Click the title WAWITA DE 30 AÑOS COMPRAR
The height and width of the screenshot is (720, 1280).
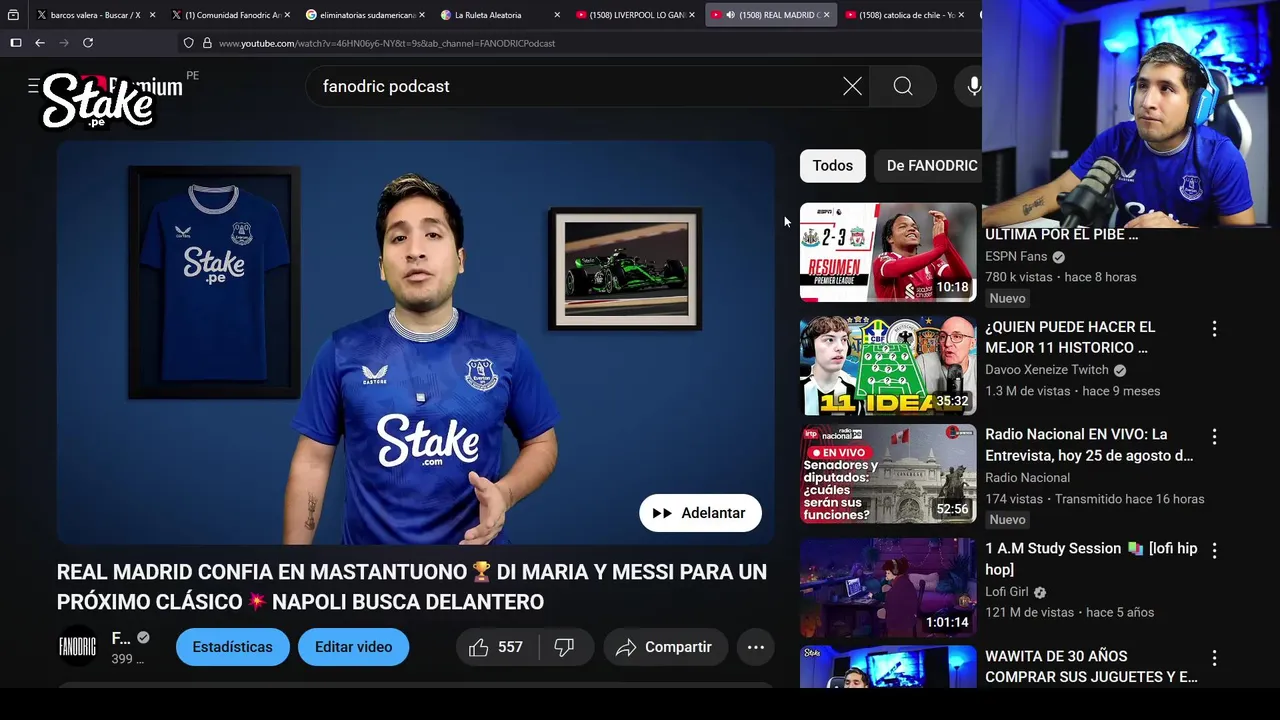(1091, 667)
